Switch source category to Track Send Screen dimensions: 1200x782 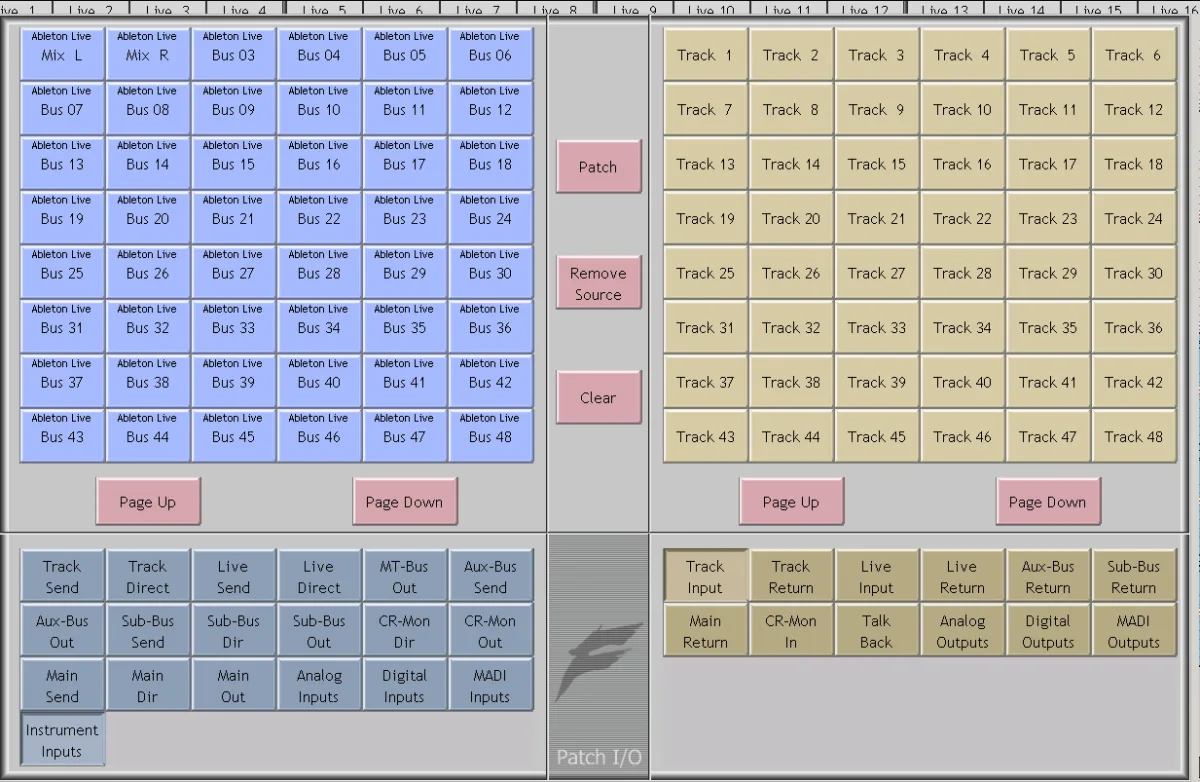(x=62, y=577)
